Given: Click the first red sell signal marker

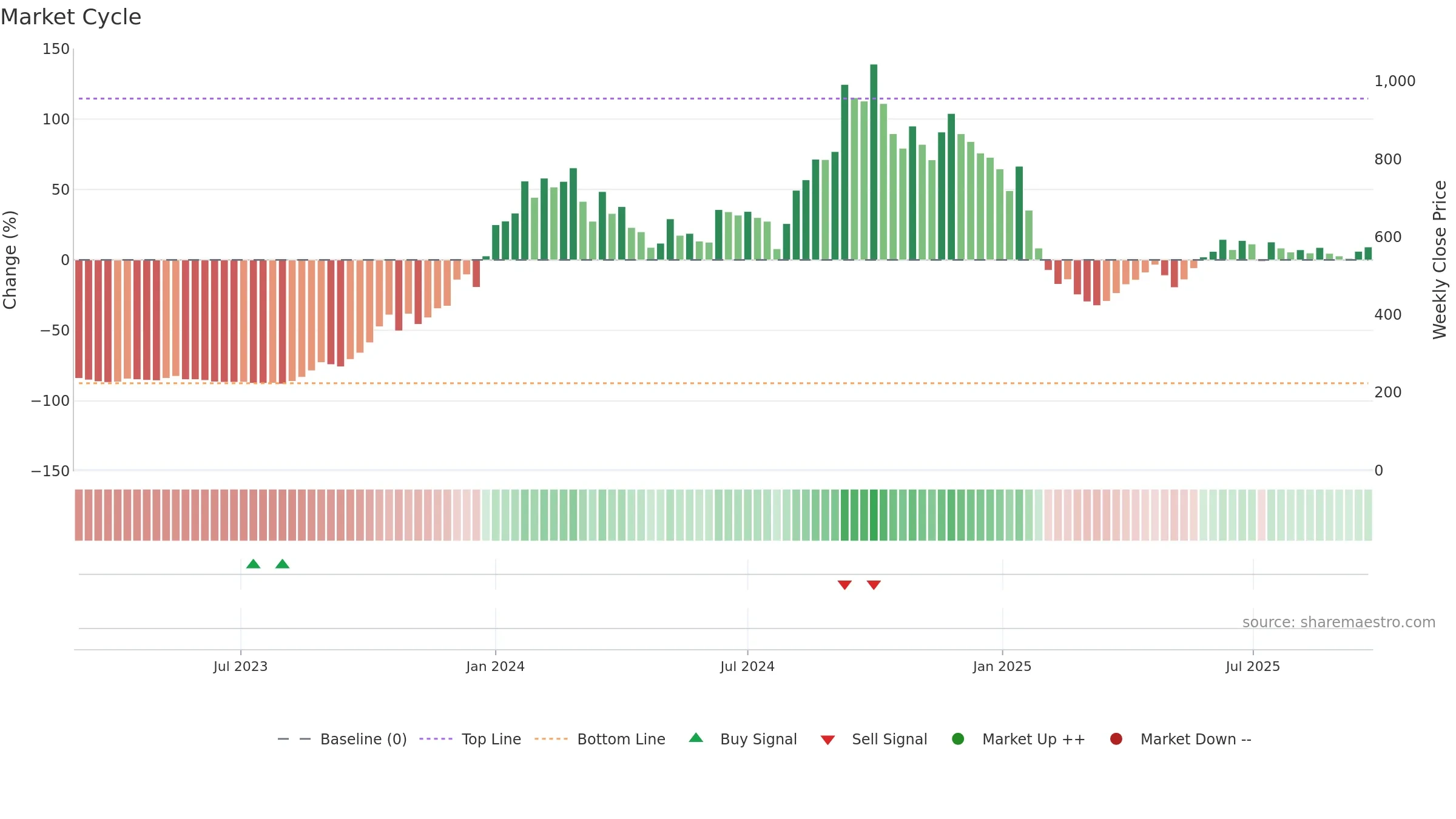Looking at the screenshot, I should (x=844, y=585).
